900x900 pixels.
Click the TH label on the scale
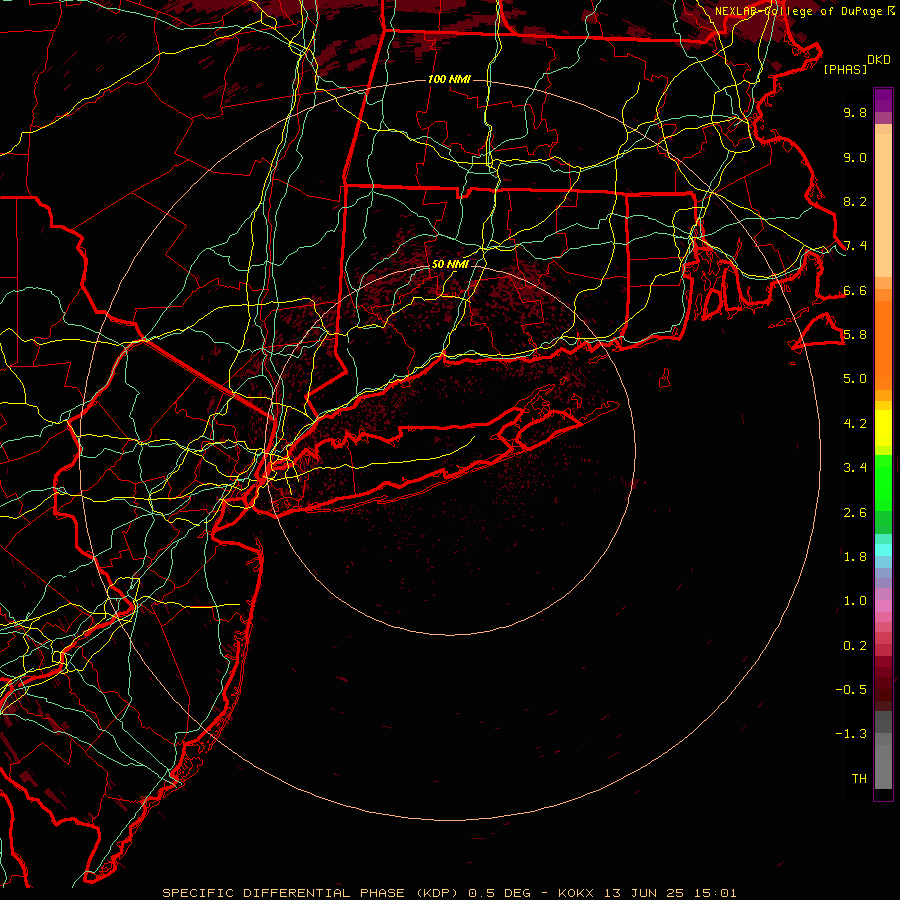[859, 779]
